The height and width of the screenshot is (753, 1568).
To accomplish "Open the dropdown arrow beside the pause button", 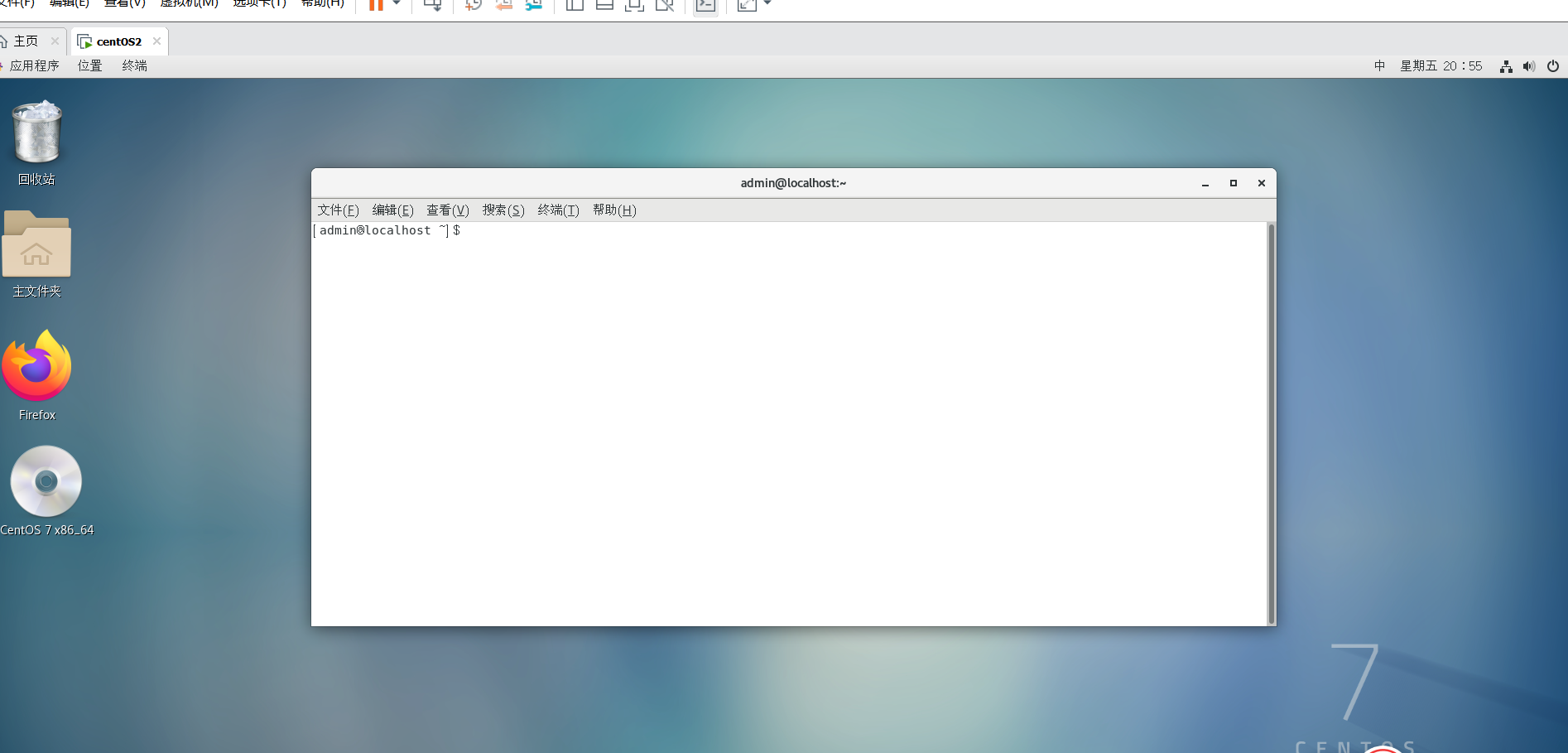I will click(397, 3).
